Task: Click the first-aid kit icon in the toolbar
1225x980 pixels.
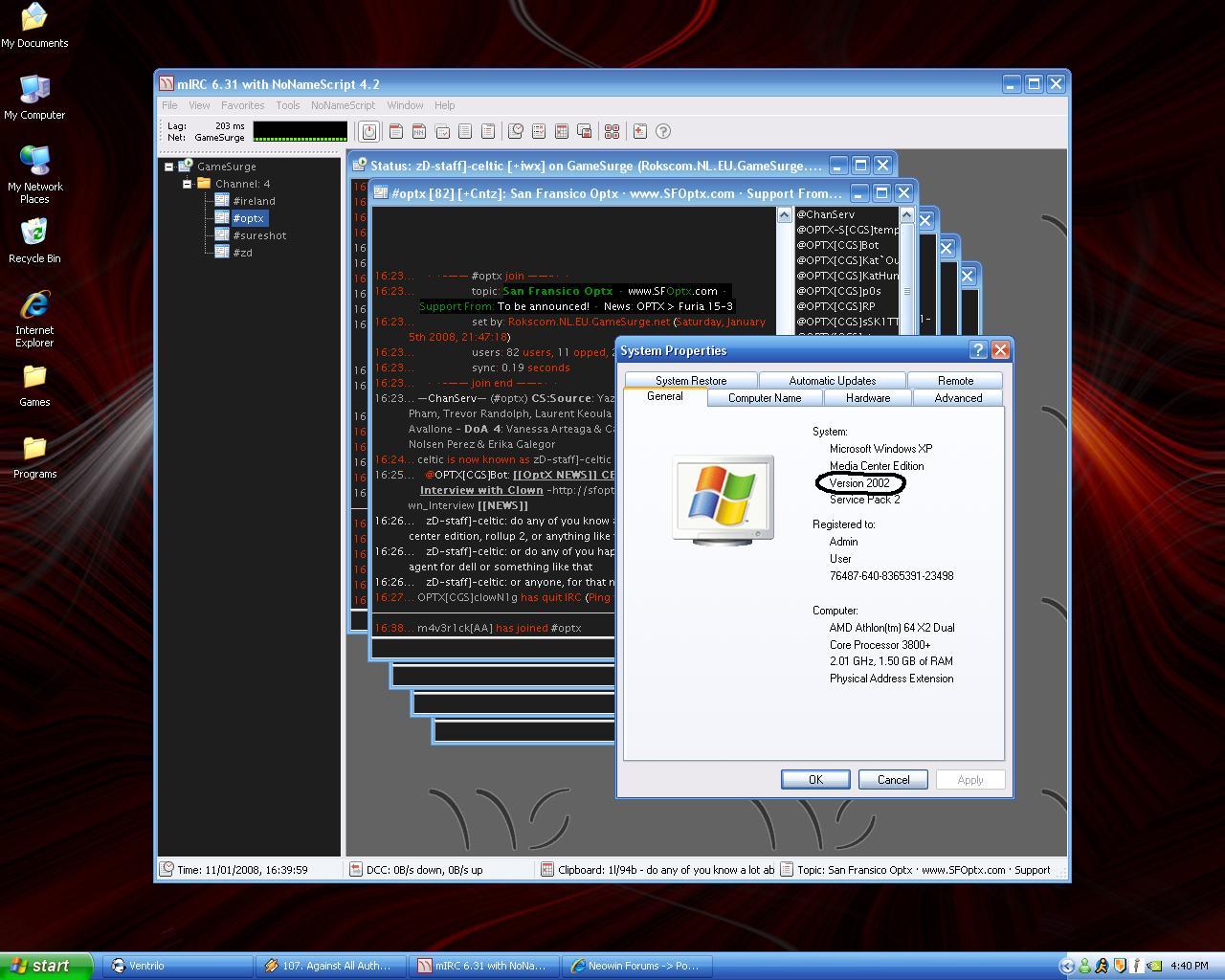Action: 640,131
